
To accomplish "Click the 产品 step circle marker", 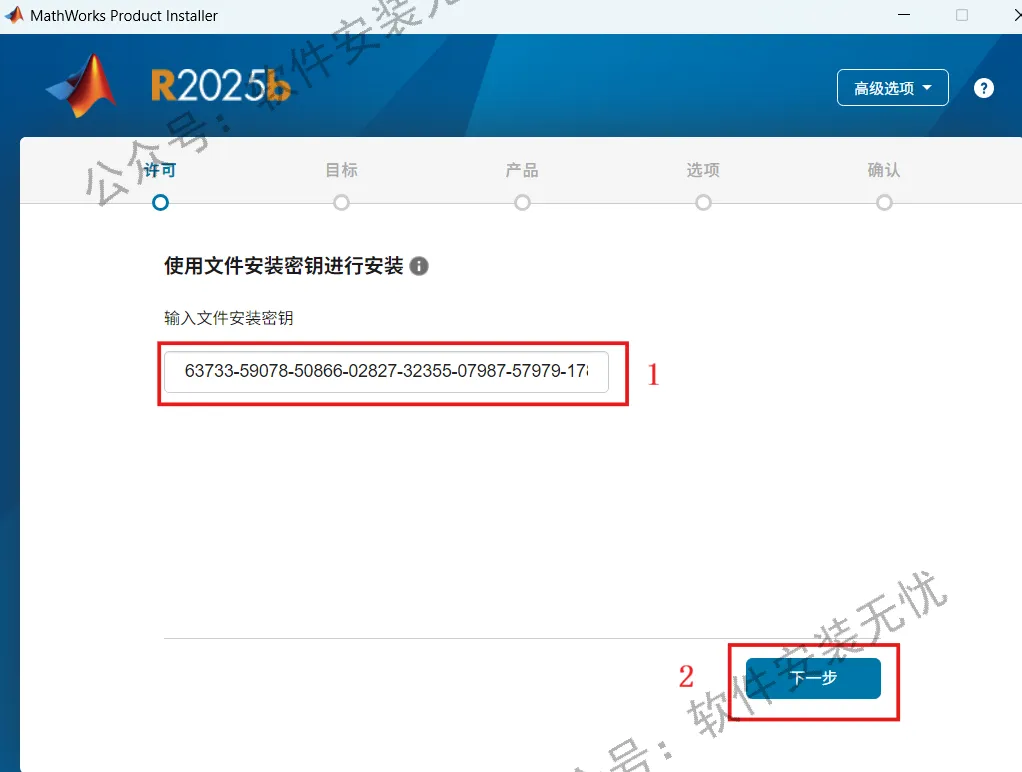I will 522,203.
